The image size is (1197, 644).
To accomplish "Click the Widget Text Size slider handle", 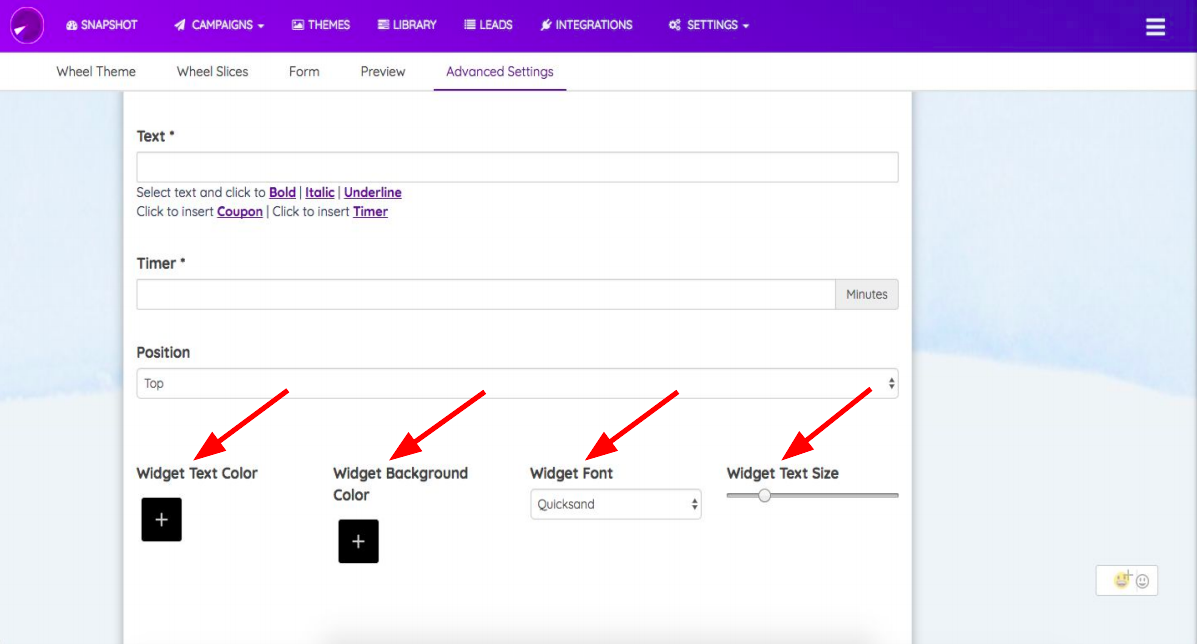I will (x=764, y=496).
